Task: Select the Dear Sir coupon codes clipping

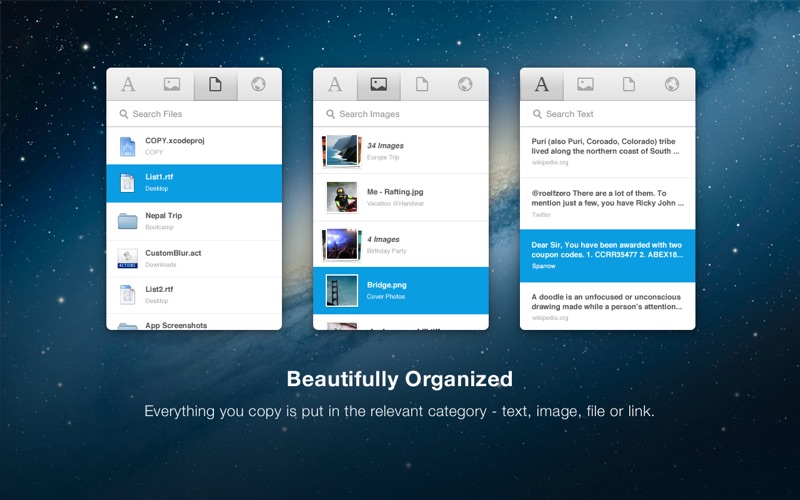Action: pyautogui.click(x=607, y=256)
